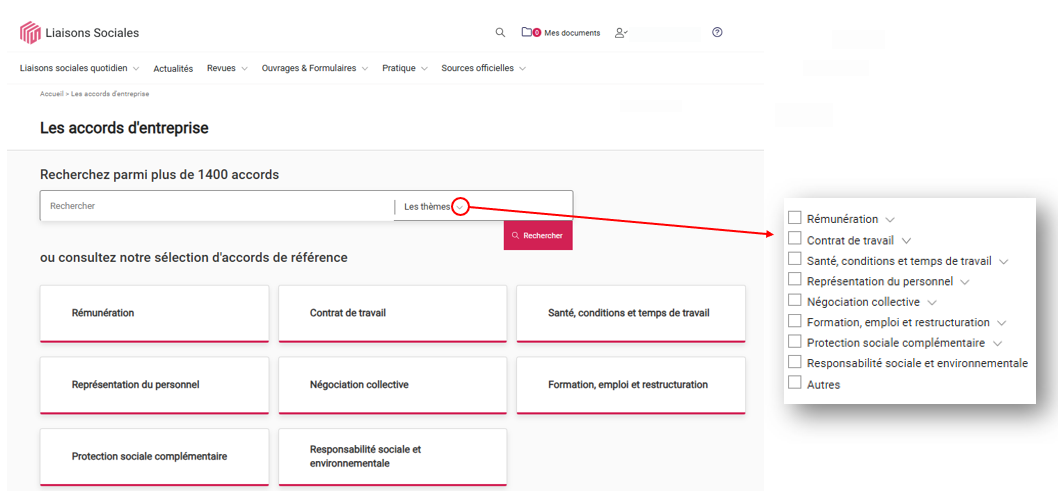Viewport: 1058px width, 503px height.
Task: Open Sources officielles menu
Action: pos(484,68)
